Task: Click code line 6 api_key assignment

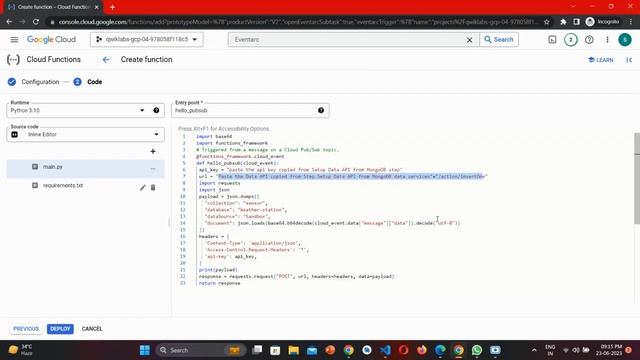Action: pos(300,170)
